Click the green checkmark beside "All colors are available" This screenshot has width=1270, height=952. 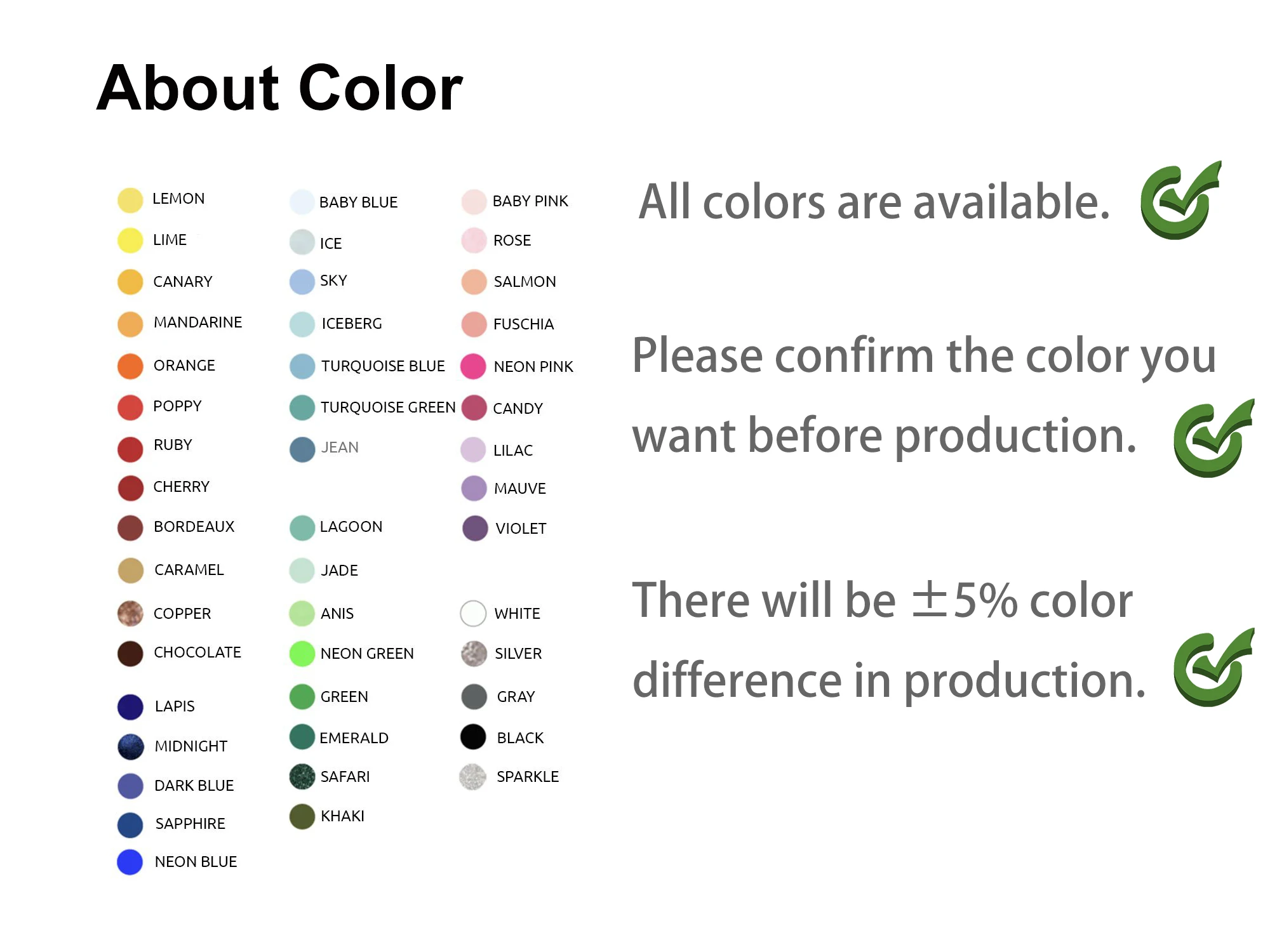click(x=1180, y=202)
